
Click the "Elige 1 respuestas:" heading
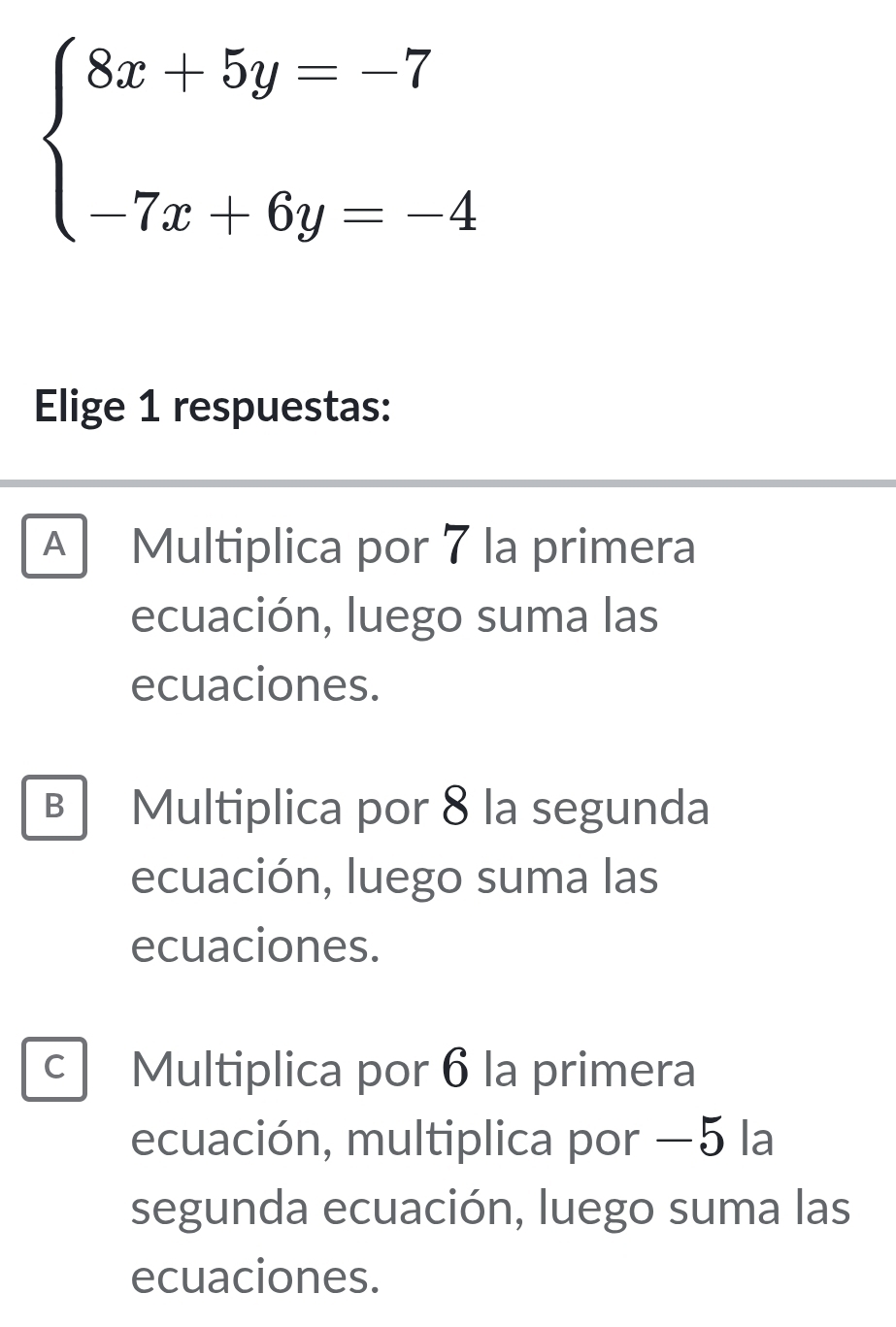[x=214, y=408]
